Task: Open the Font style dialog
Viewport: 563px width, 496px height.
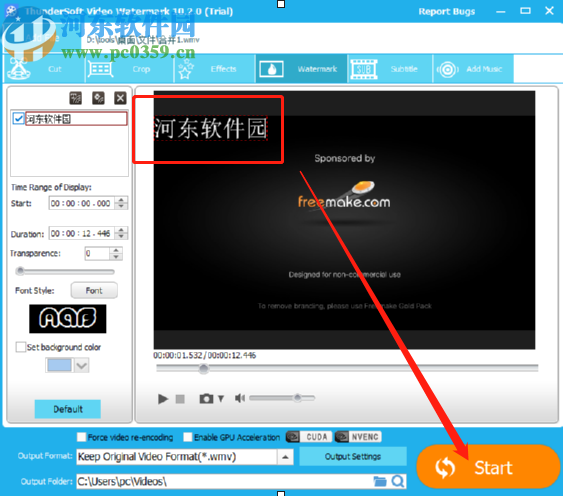Action: (94, 290)
